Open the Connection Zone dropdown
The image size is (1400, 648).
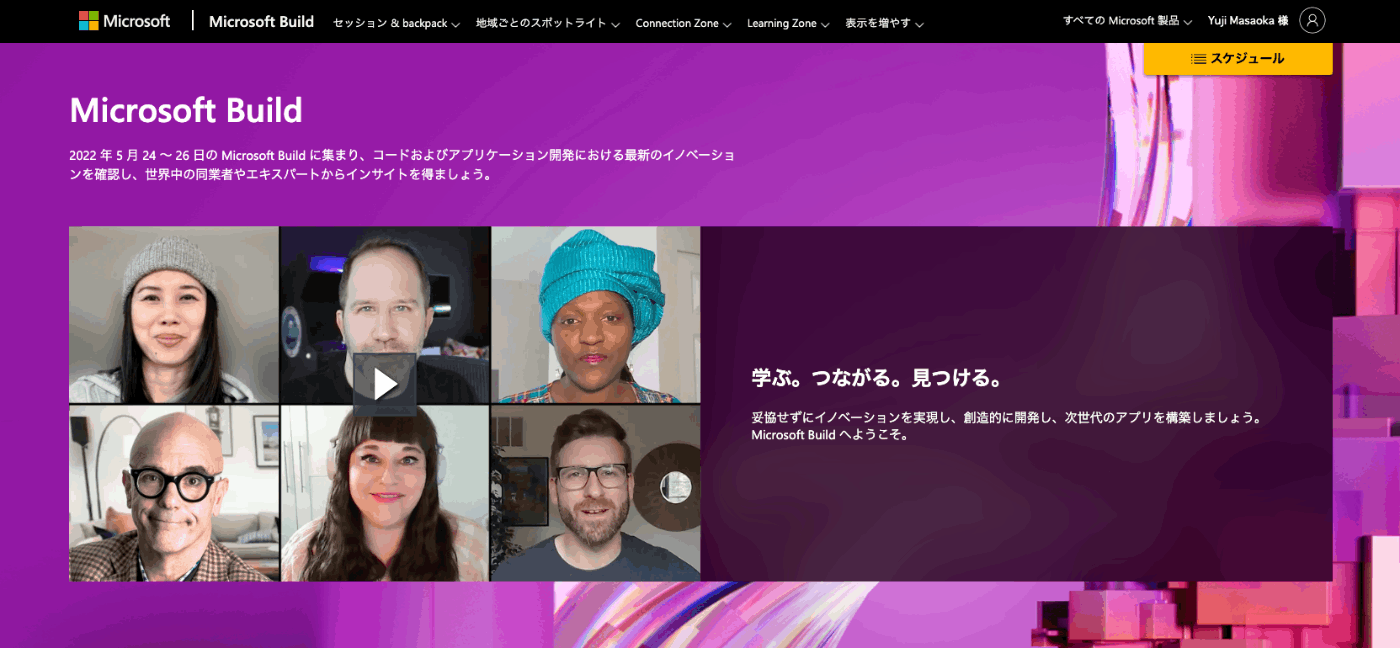coord(683,23)
